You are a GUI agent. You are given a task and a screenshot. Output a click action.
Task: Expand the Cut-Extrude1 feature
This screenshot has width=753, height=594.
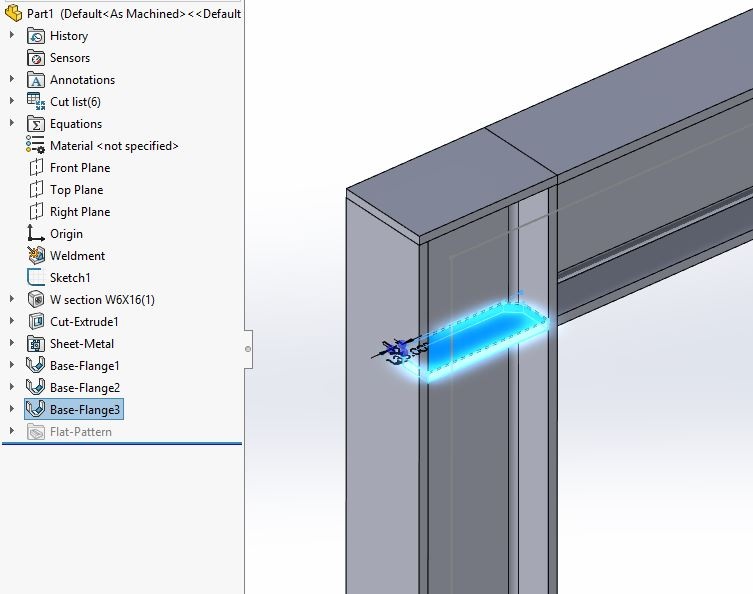(x=12, y=321)
